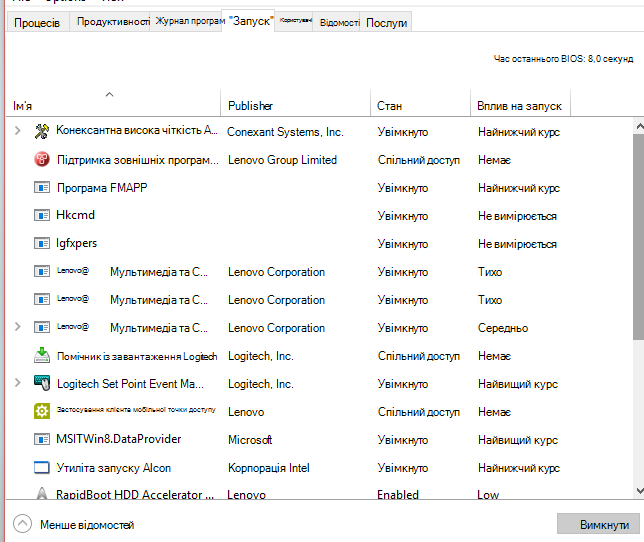The height and width of the screenshot is (542, 644).
Task: Select RapidBoot HDD Accelerator entry
Action: point(135,494)
